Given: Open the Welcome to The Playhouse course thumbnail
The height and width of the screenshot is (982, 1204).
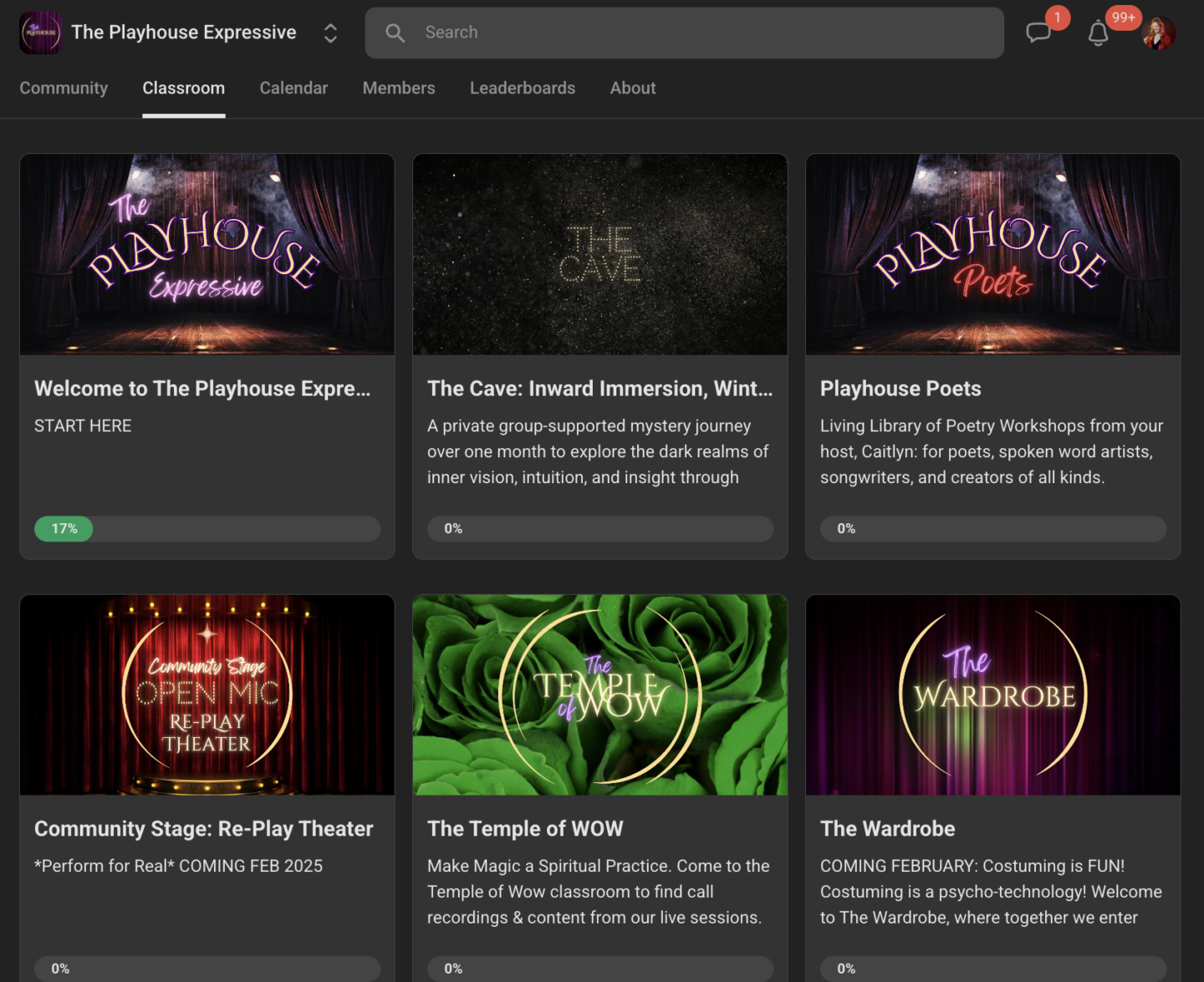Looking at the screenshot, I should [207, 254].
